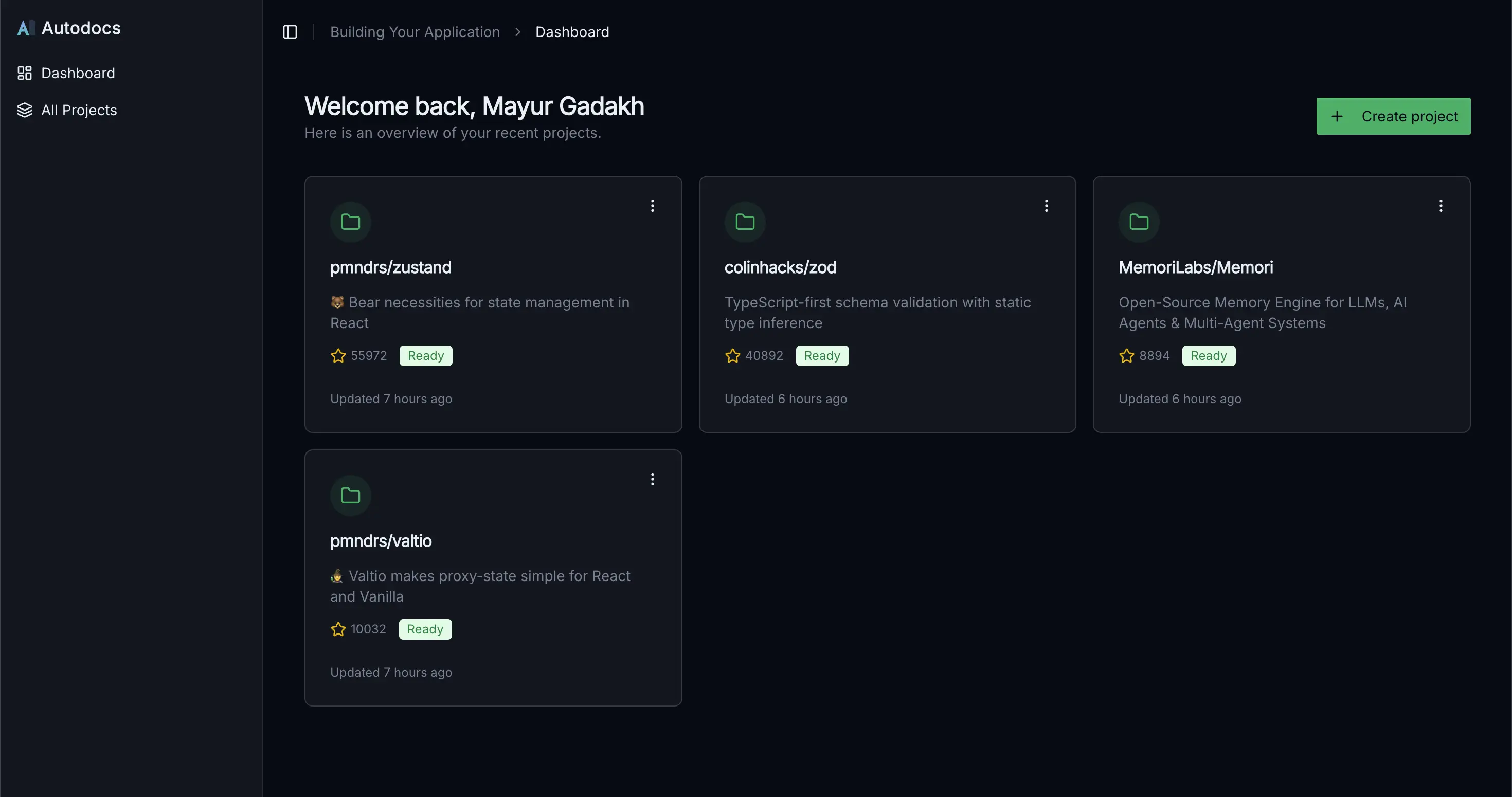
Task: Click the All Projects layers icon
Action: 24,110
